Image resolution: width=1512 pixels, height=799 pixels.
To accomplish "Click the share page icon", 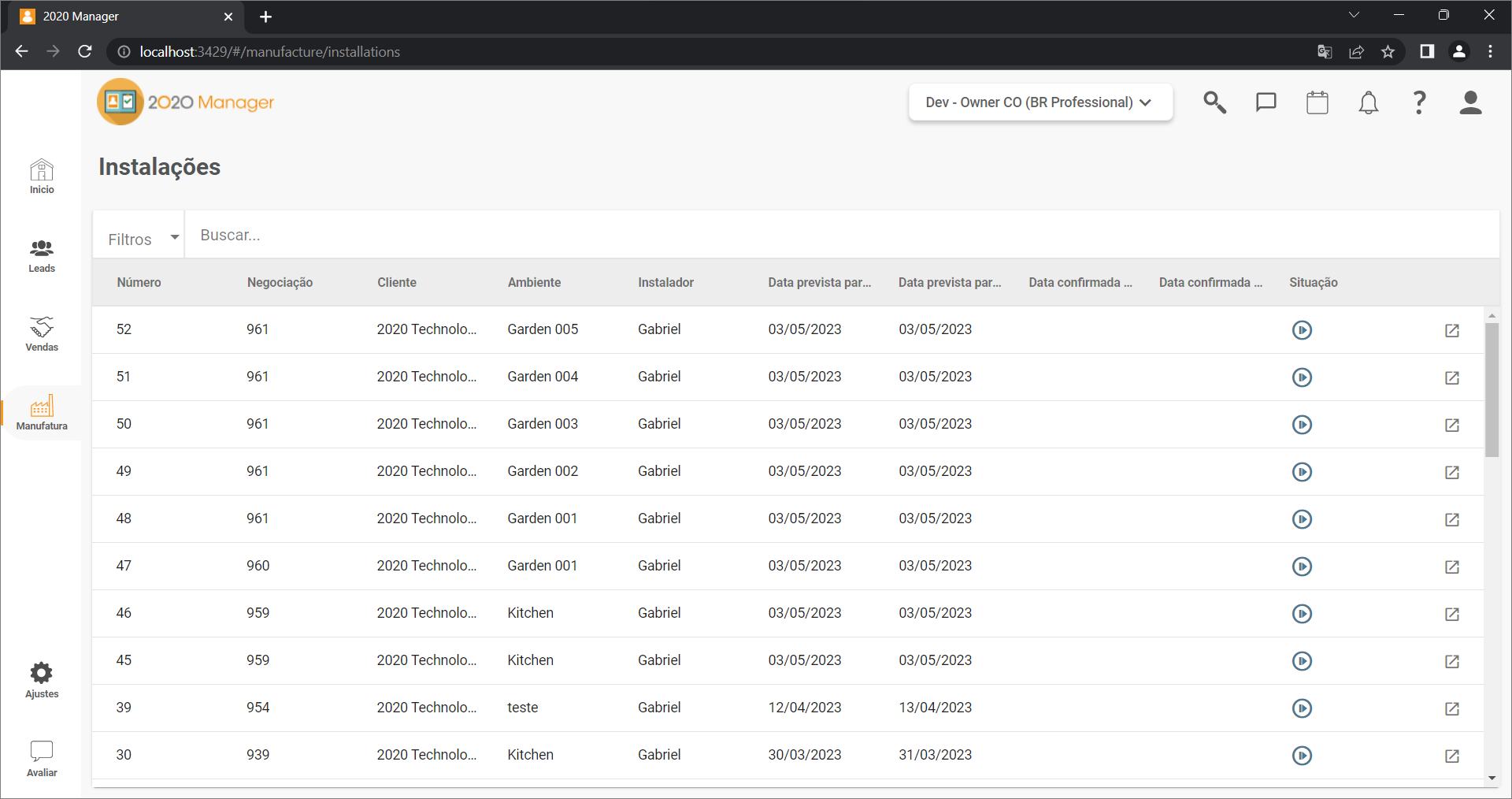I will [x=1356, y=51].
